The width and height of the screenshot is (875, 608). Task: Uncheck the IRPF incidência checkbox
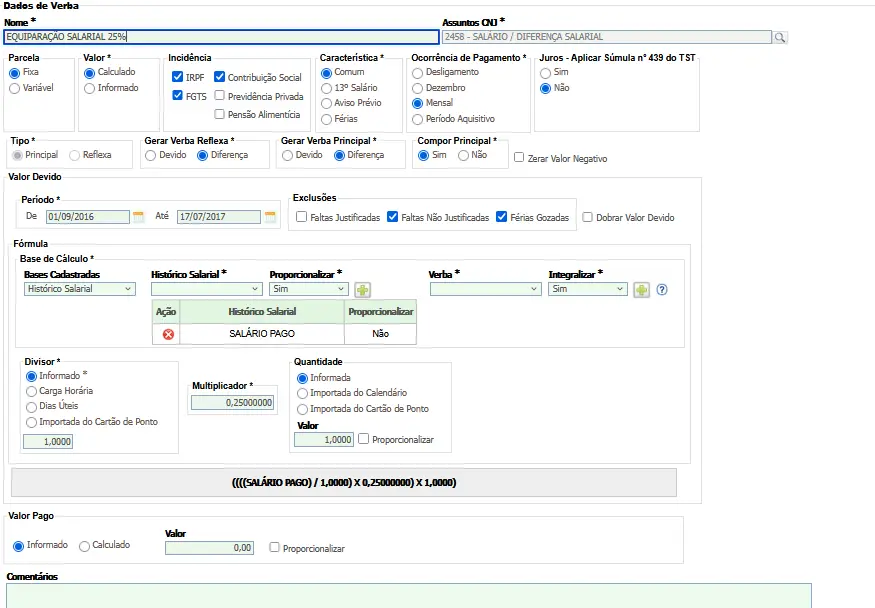click(177, 77)
